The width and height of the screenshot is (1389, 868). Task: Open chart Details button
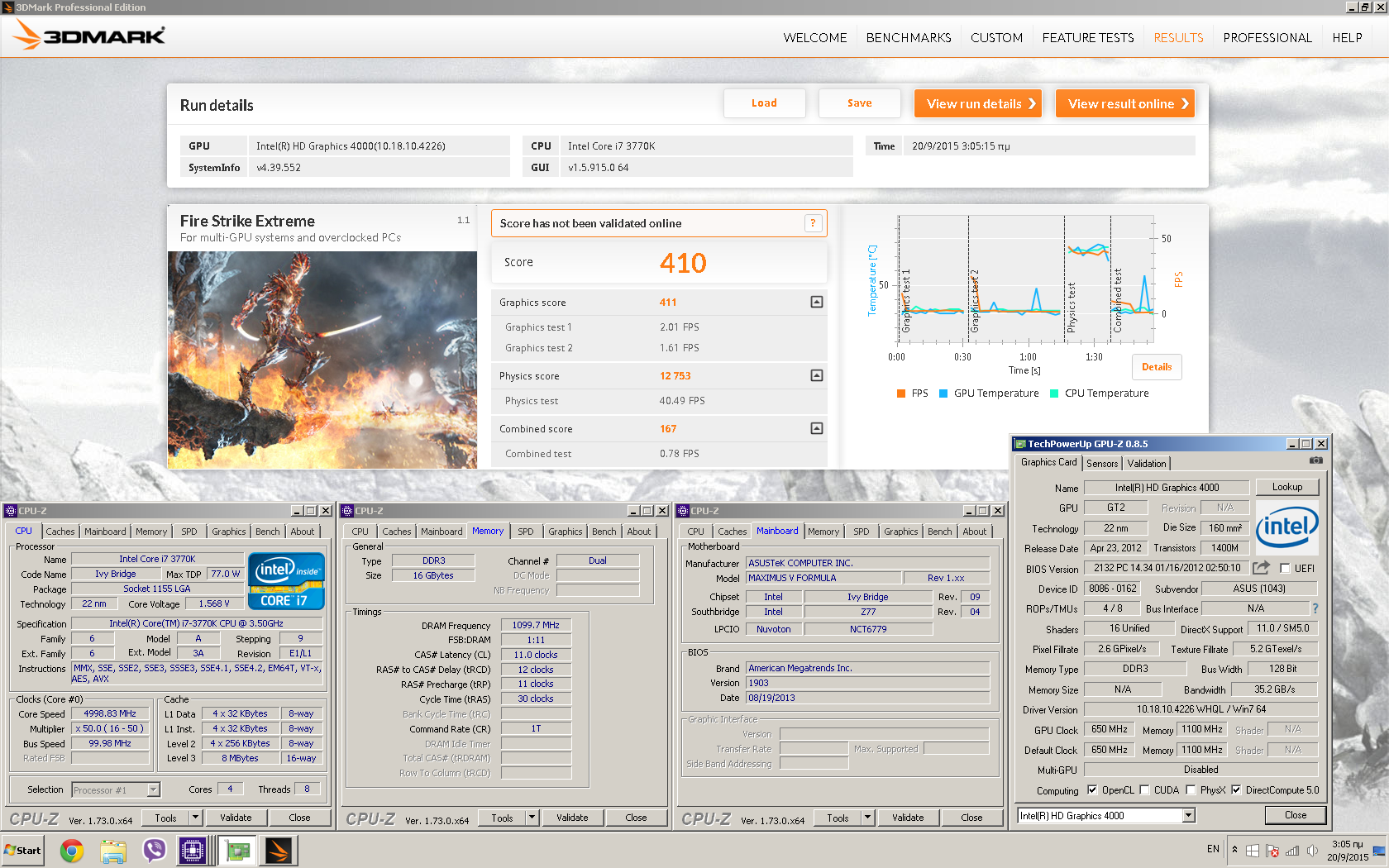pyautogui.click(x=1157, y=367)
